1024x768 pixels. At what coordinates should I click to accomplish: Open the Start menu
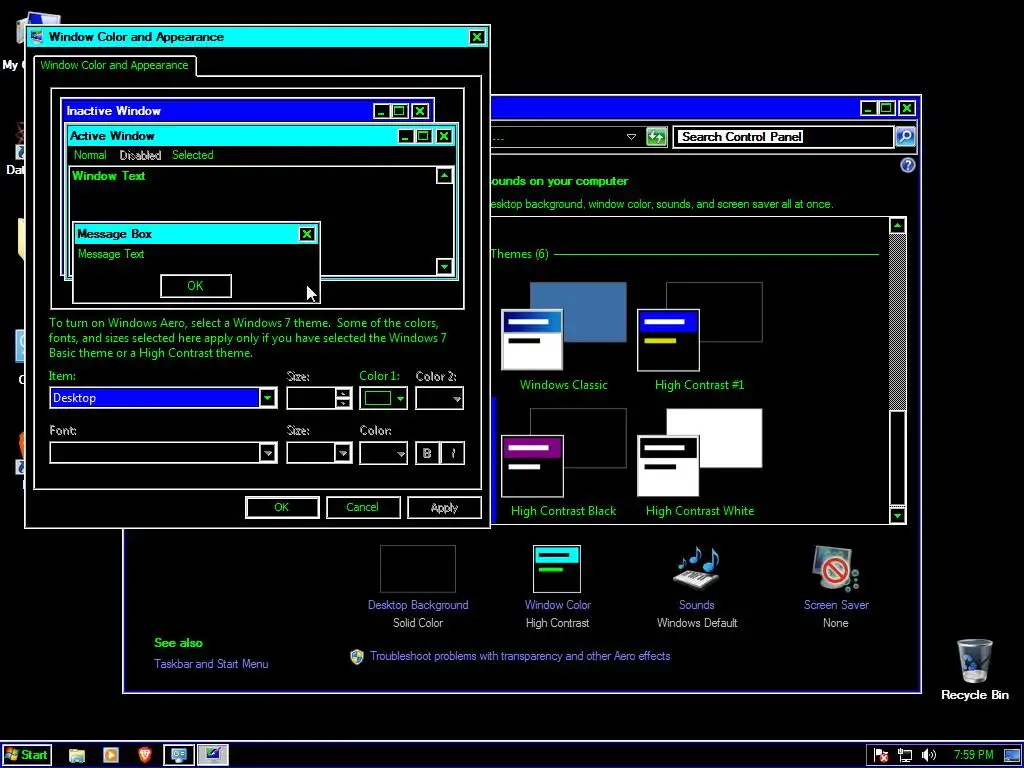(x=27, y=756)
